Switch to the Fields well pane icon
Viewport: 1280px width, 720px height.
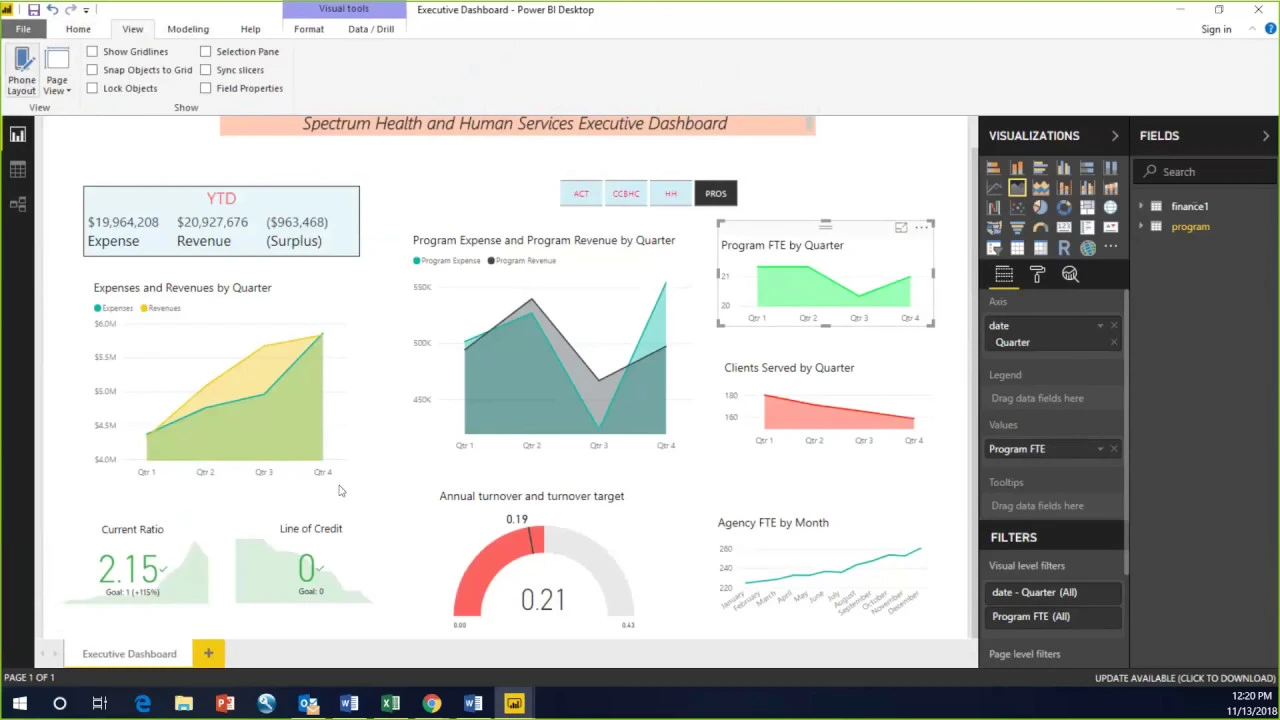(1004, 273)
